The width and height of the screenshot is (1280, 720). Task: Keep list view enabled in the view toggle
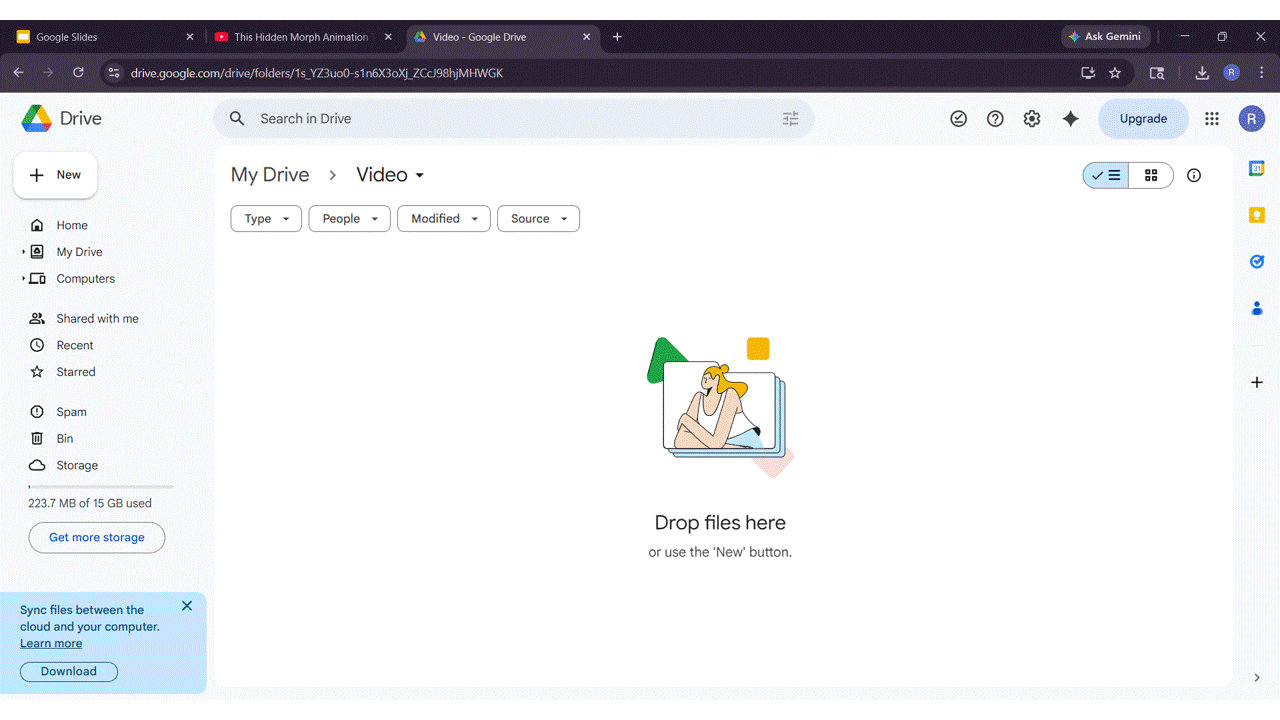(x=1105, y=175)
